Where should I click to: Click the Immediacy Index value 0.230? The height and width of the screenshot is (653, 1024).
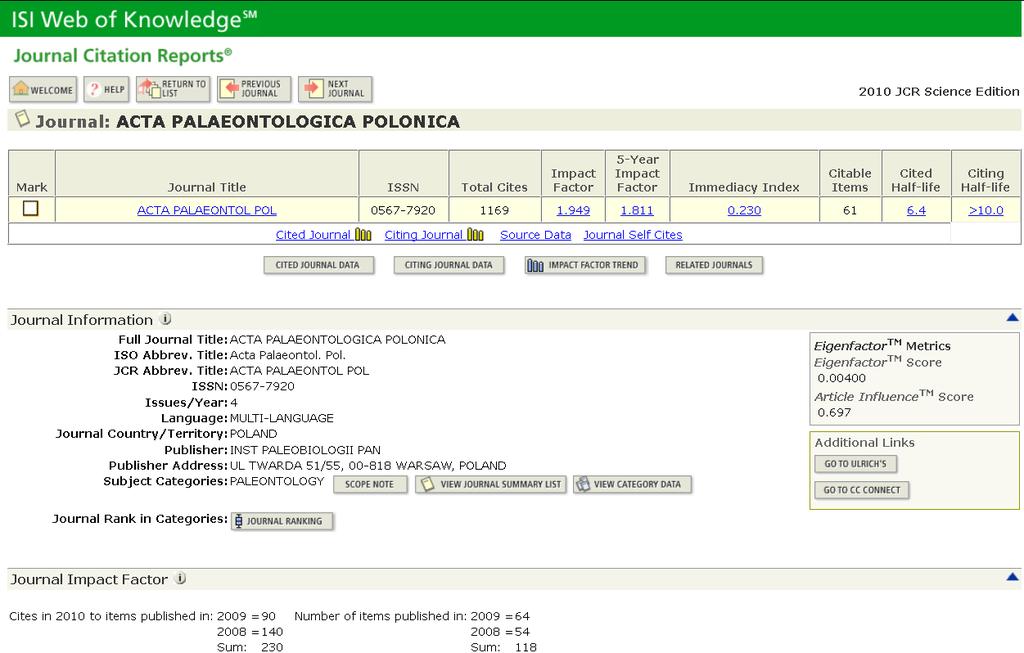click(x=744, y=210)
